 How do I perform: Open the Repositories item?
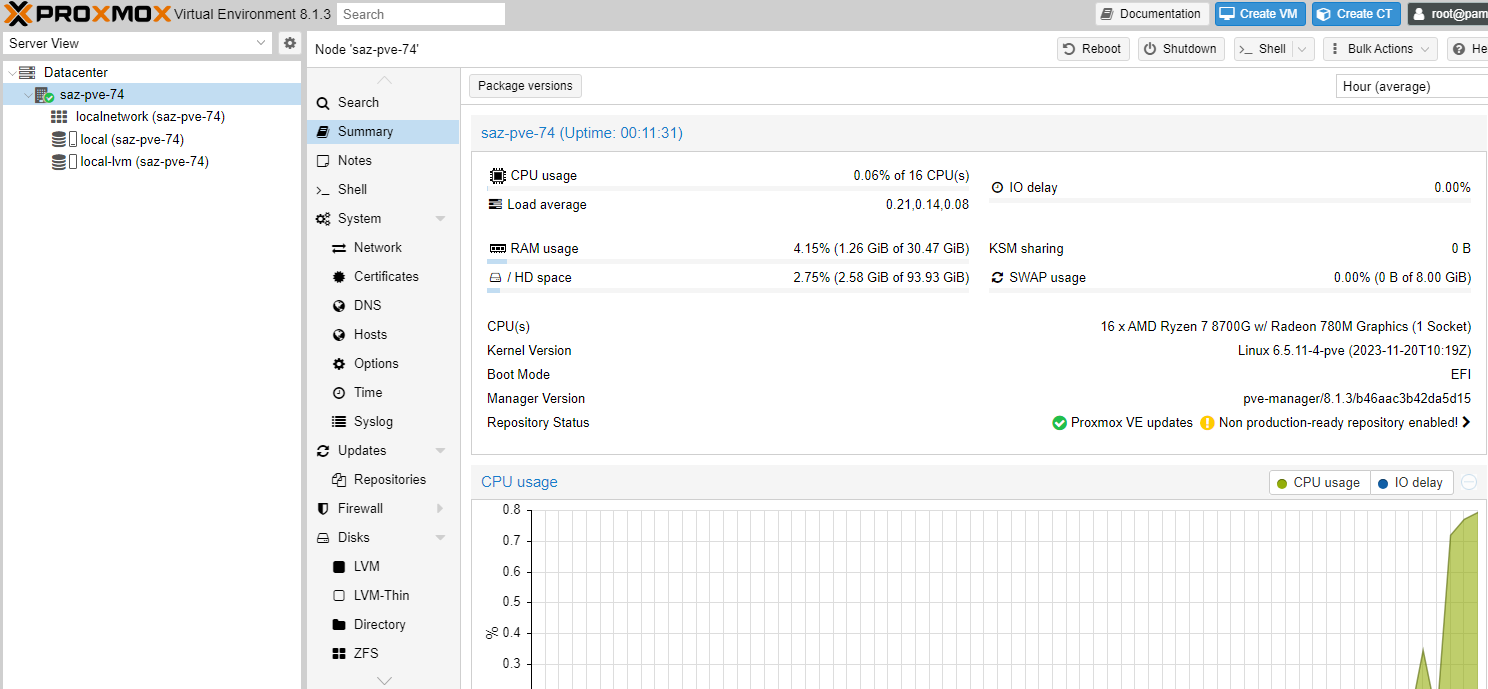[383, 479]
